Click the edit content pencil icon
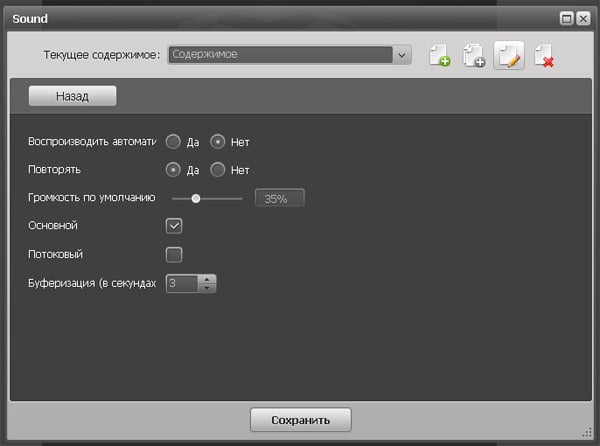This screenshot has width=600, height=446. click(x=509, y=57)
